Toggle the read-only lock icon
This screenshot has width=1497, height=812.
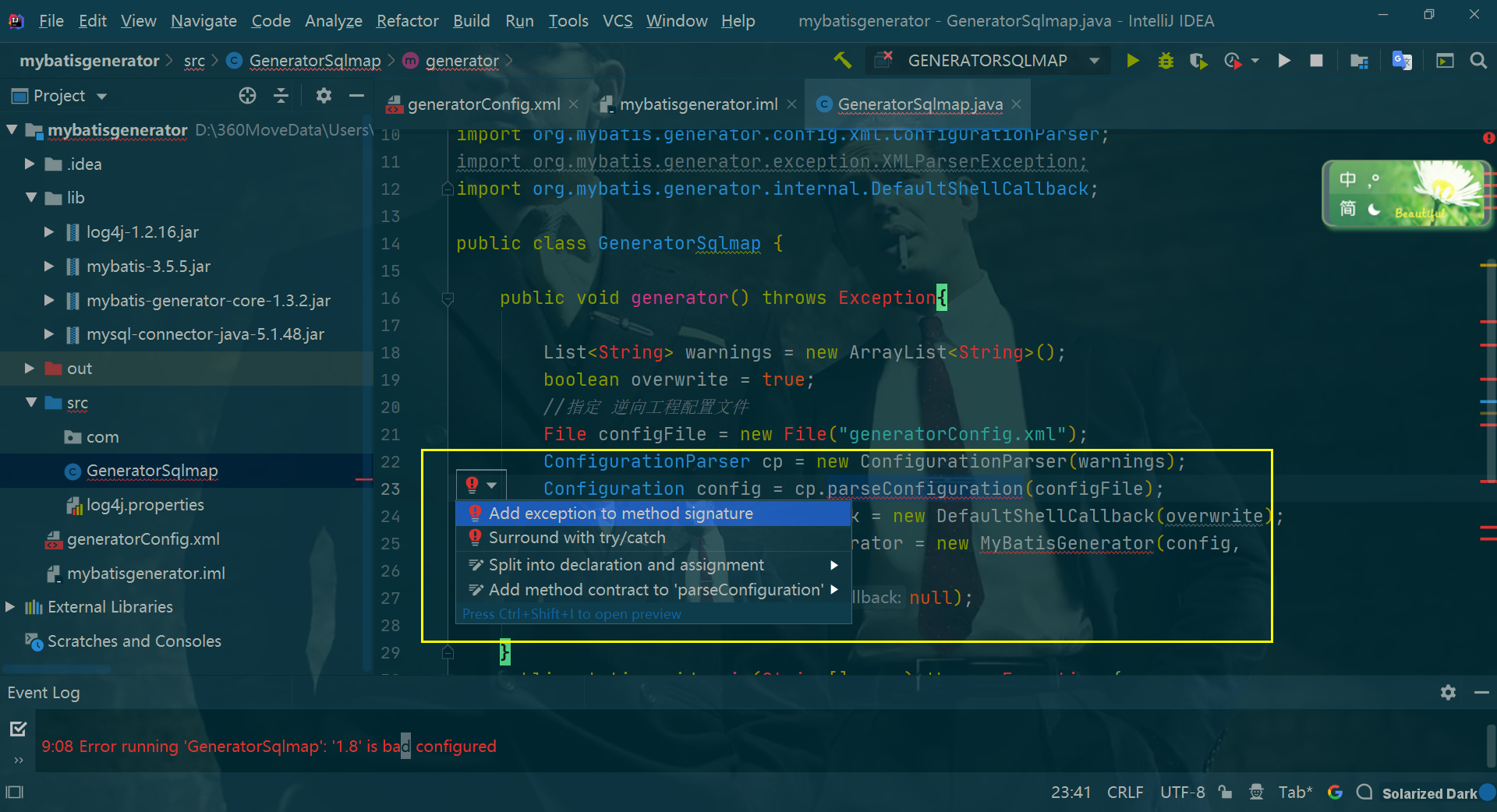[1226, 793]
